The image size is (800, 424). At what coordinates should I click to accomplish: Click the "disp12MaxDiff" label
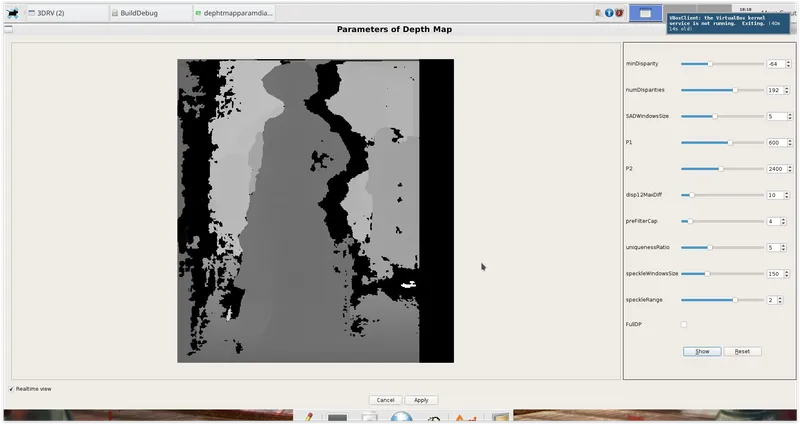(644, 195)
